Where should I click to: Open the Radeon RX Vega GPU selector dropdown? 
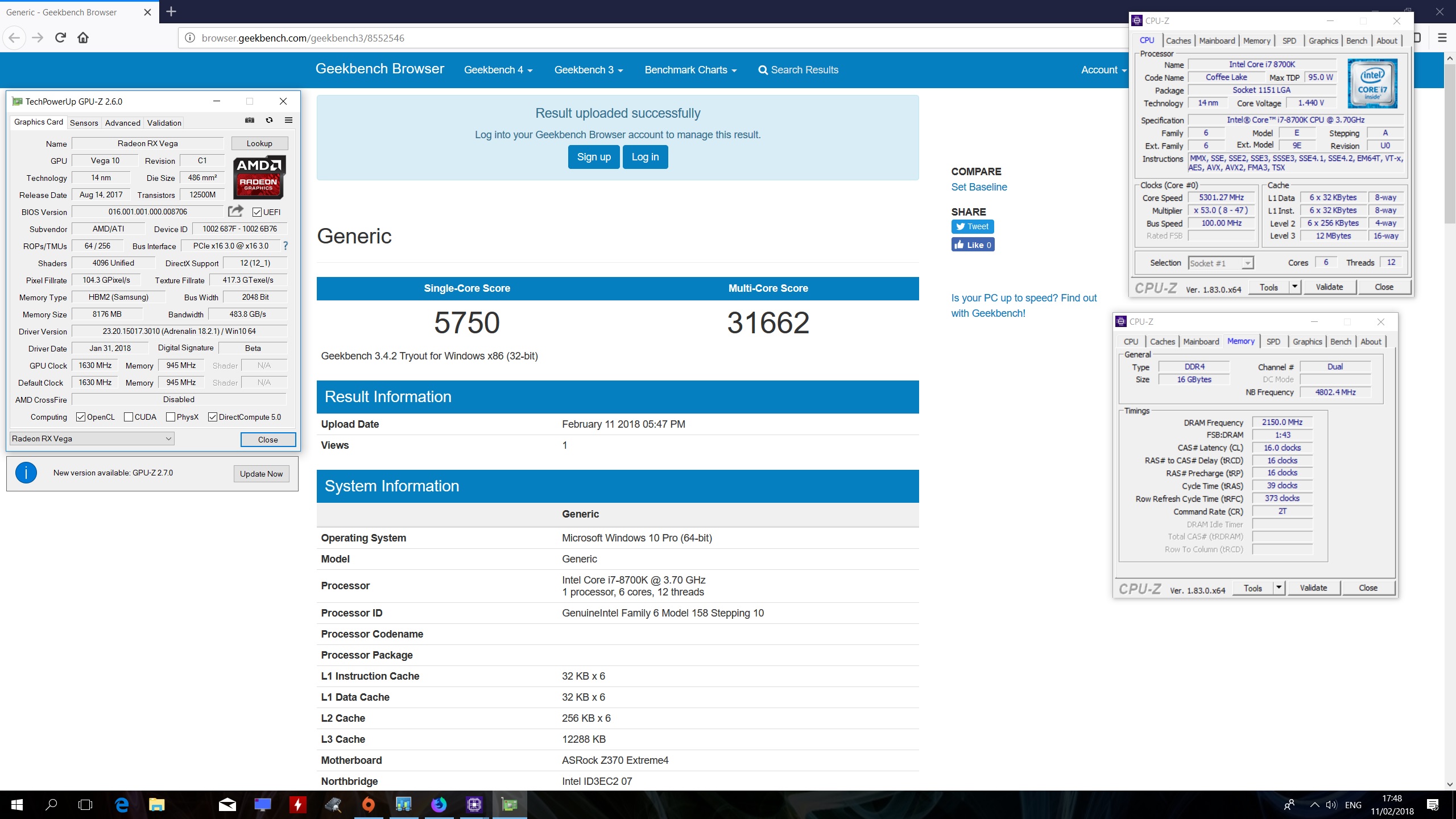92,439
